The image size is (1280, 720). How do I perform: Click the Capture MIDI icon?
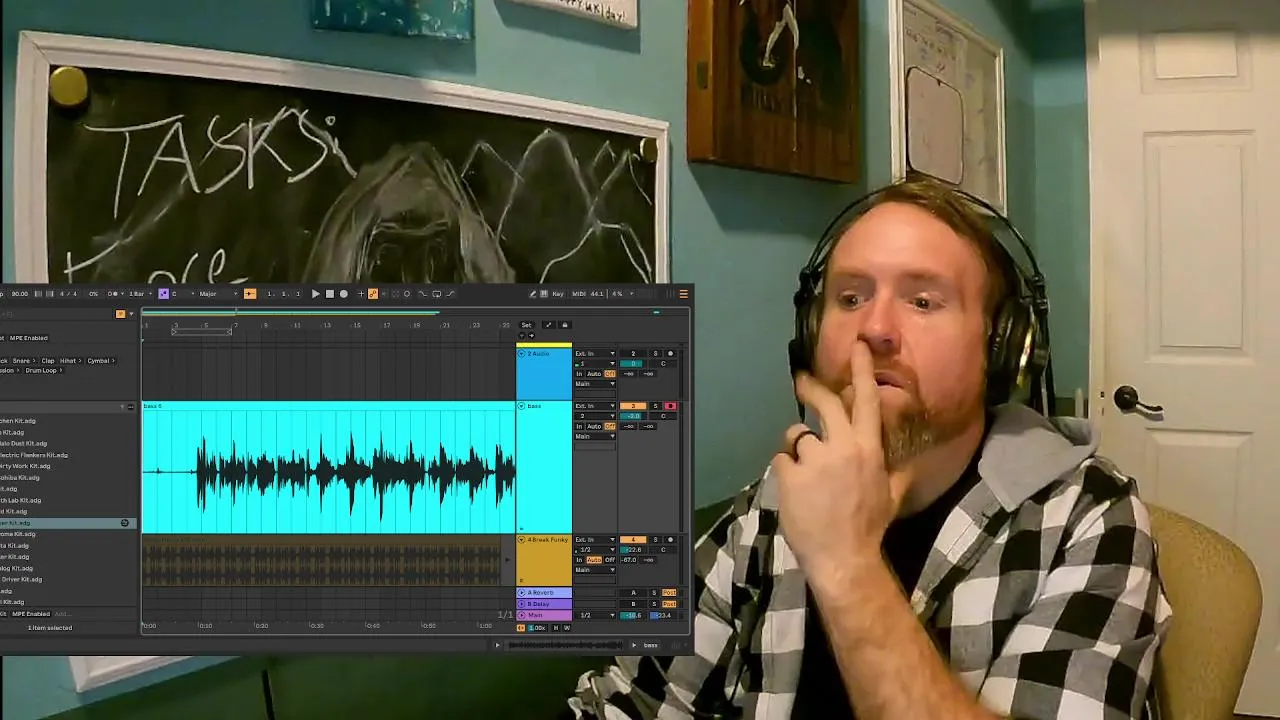coord(395,294)
